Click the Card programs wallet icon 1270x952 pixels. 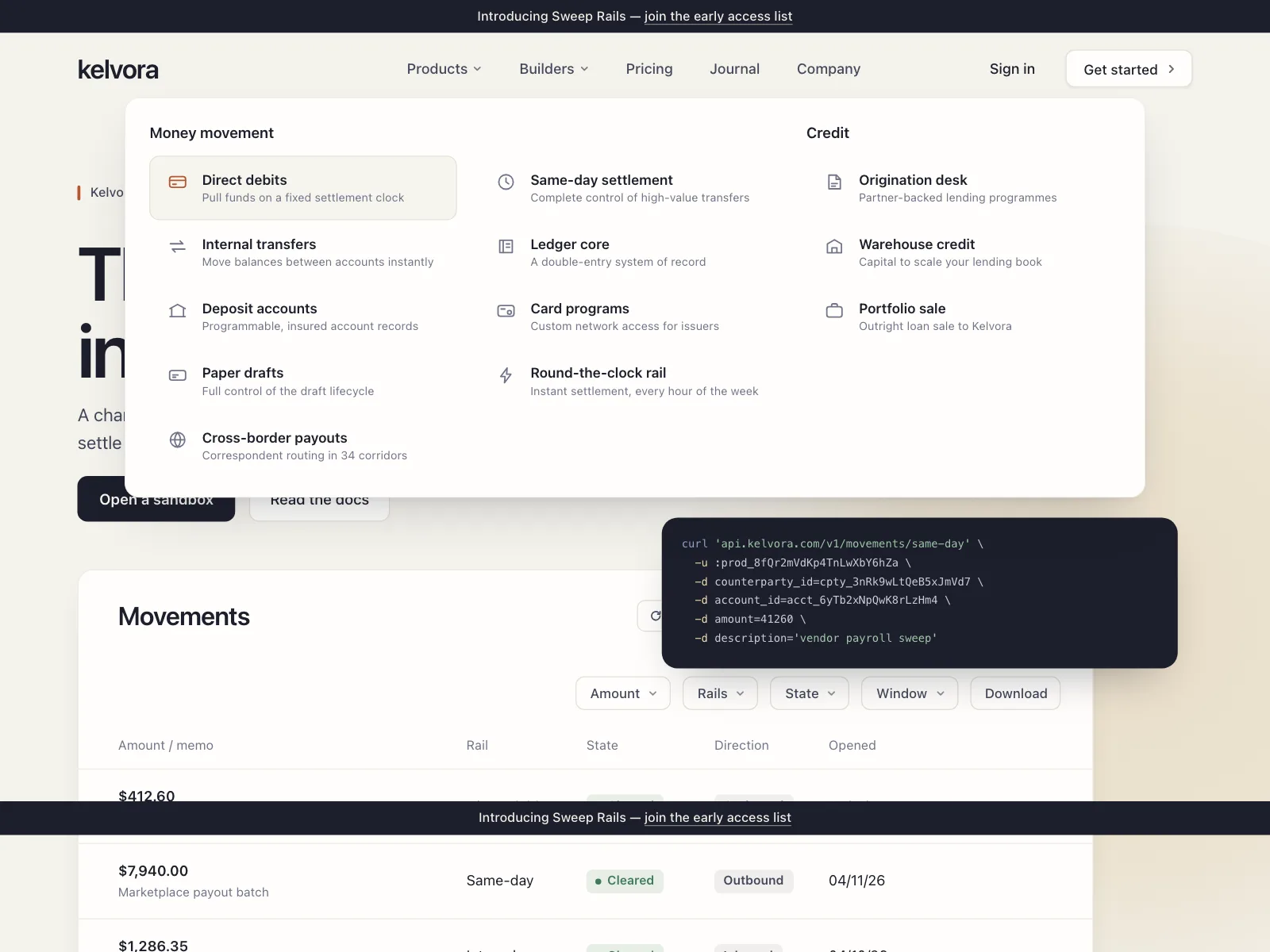click(506, 311)
